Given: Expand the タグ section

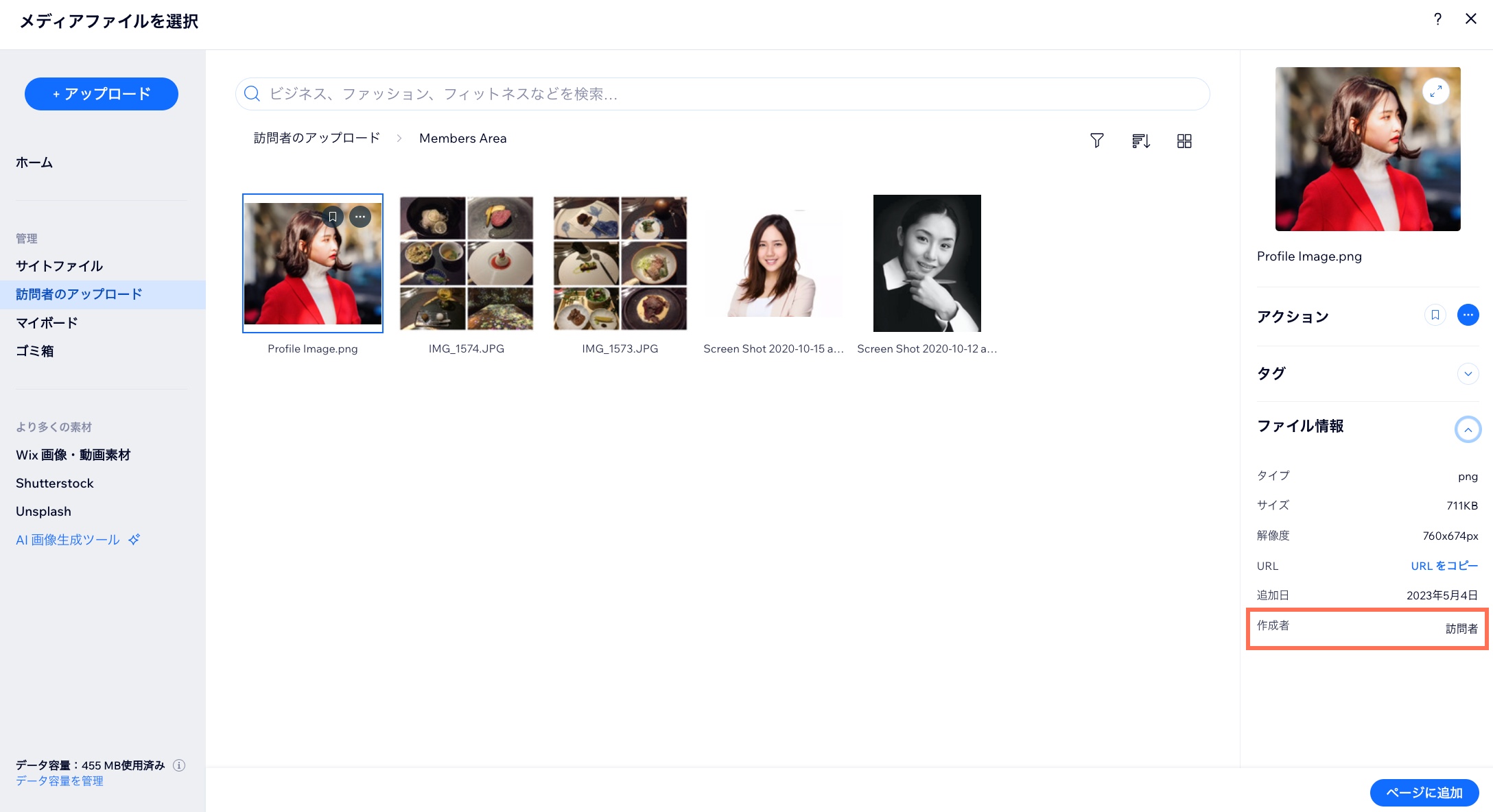Looking at the screenshot, I should tap(1468, 374).
